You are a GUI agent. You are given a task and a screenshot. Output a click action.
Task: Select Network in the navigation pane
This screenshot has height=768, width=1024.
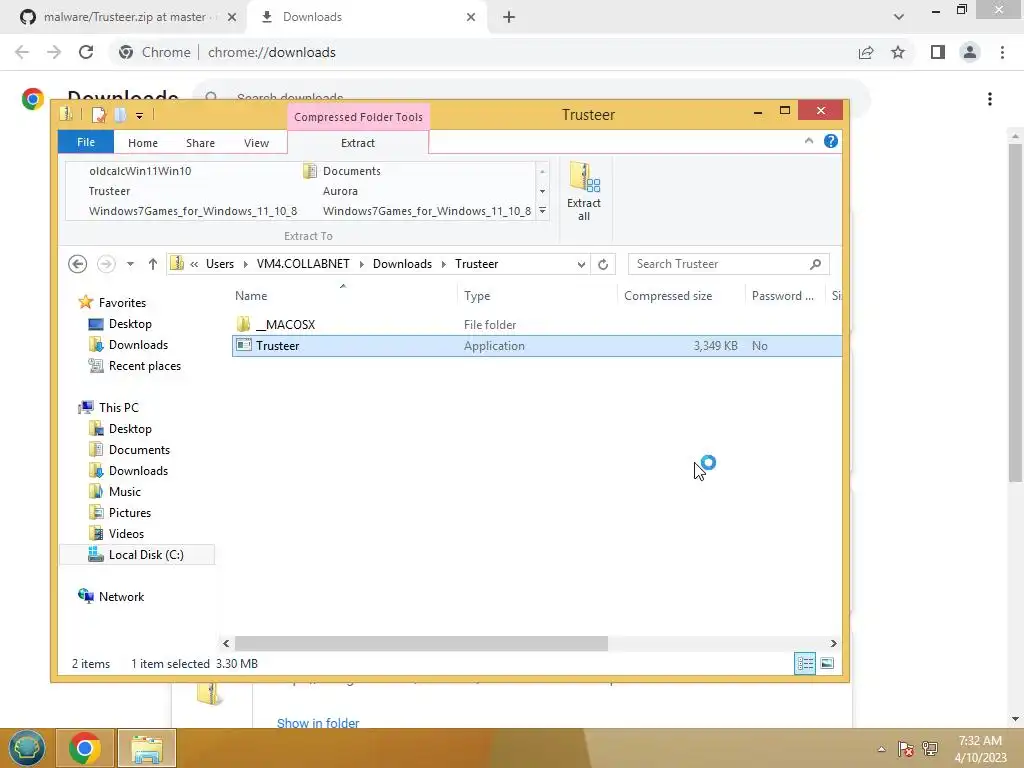point(111,596)
